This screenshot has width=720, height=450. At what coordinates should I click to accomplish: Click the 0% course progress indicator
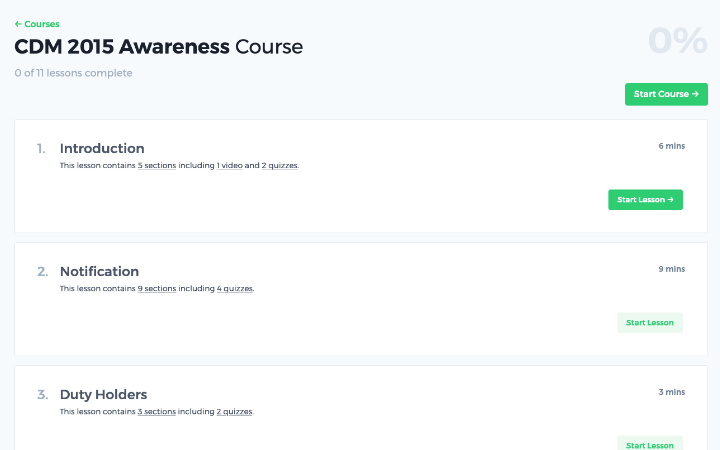[678, 40]
